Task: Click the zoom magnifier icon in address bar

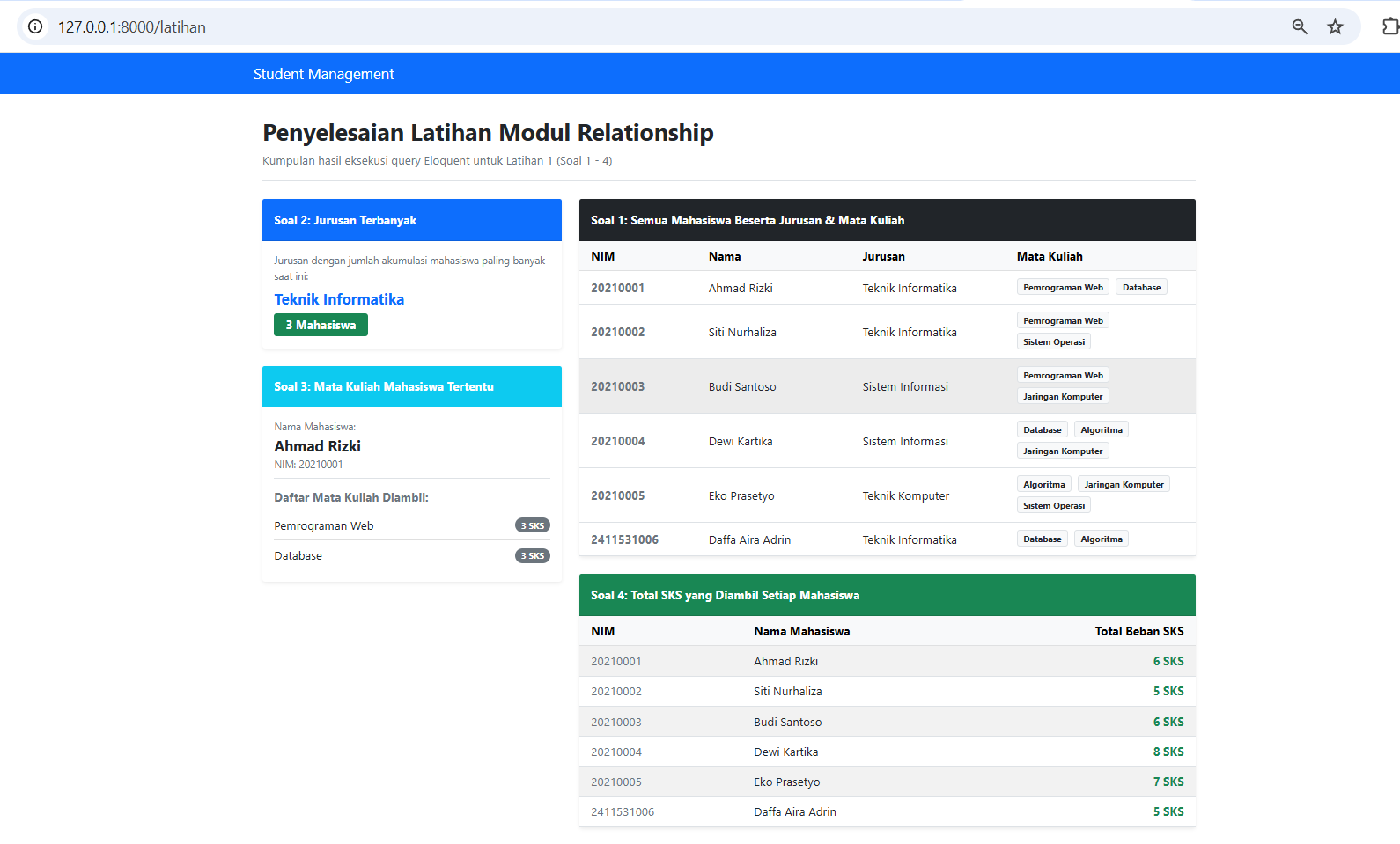Action: click(1300, 26)
